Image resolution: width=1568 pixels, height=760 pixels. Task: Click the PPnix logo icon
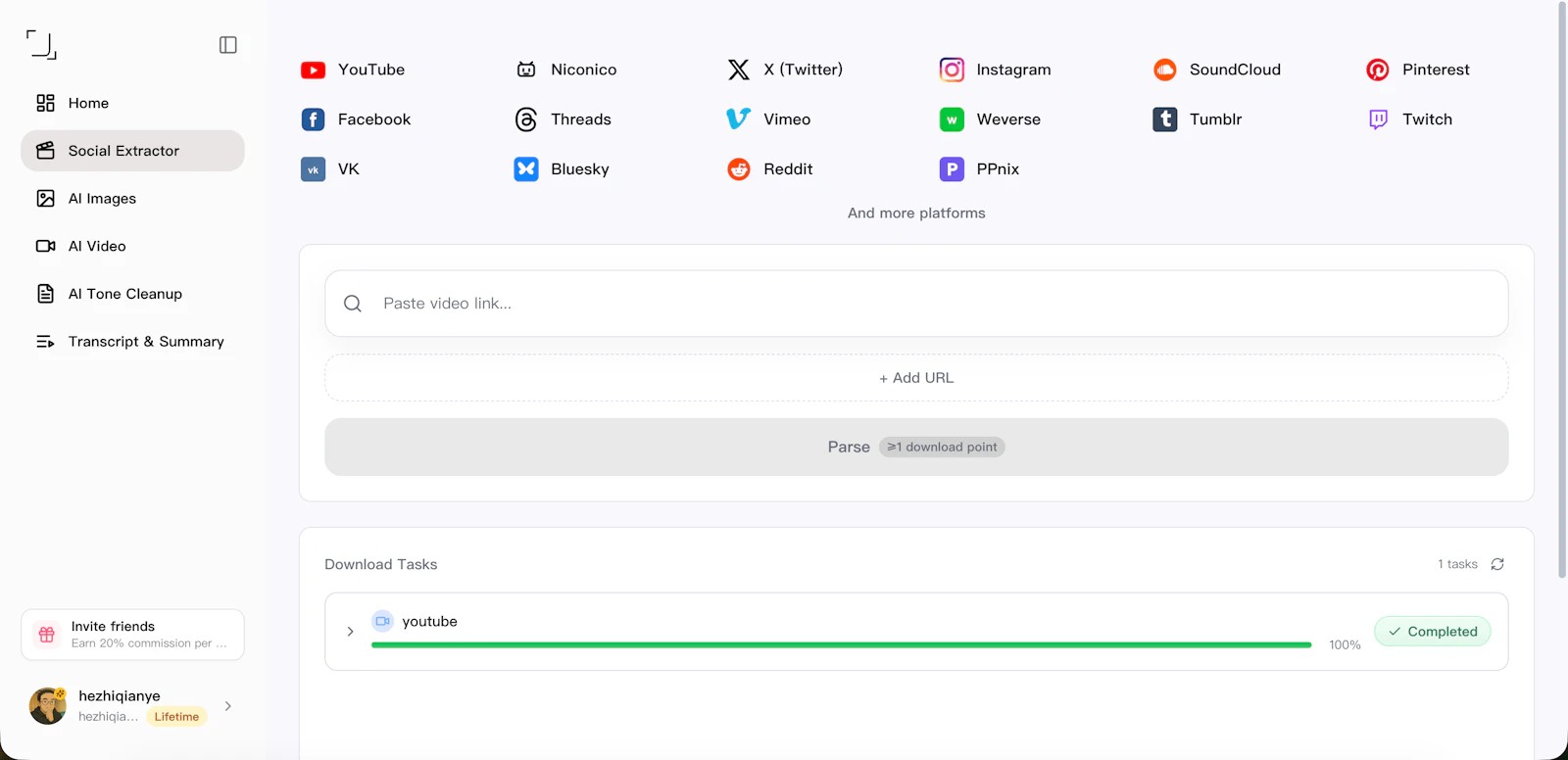[x=952, y=169]
